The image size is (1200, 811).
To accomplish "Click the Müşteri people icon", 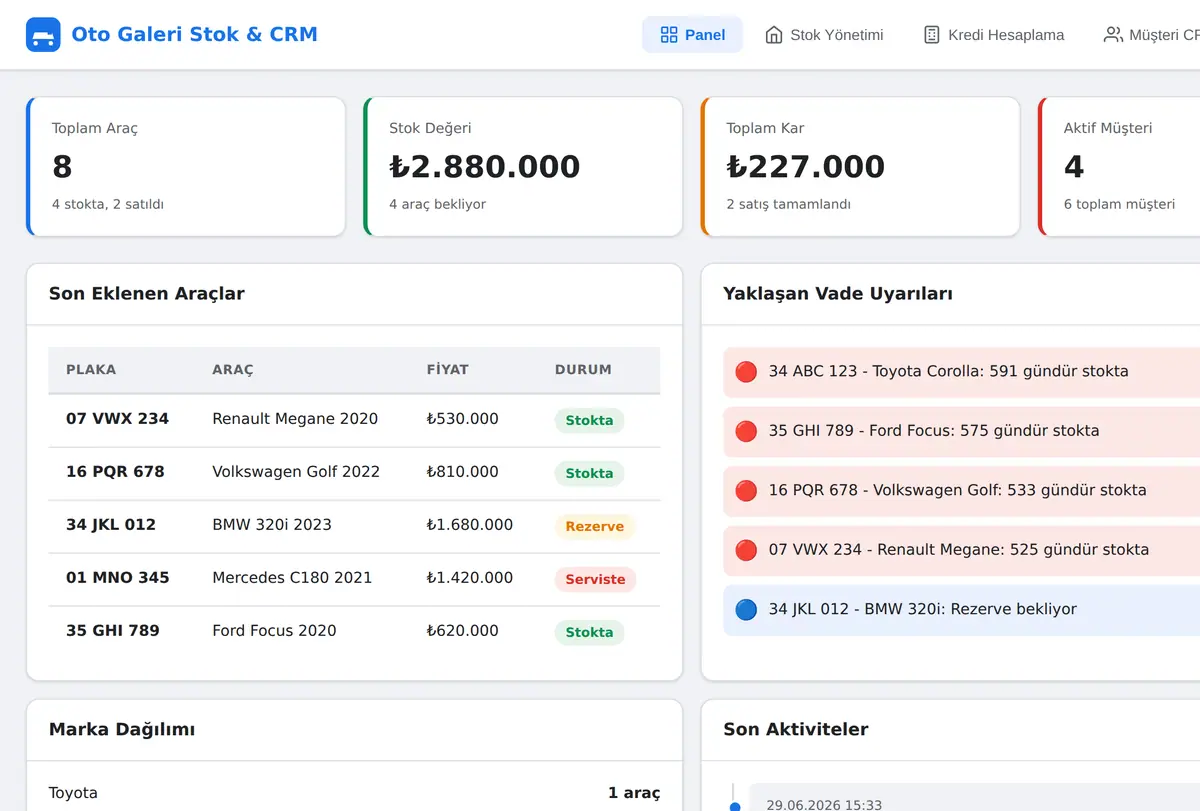I will (1112, 35).
